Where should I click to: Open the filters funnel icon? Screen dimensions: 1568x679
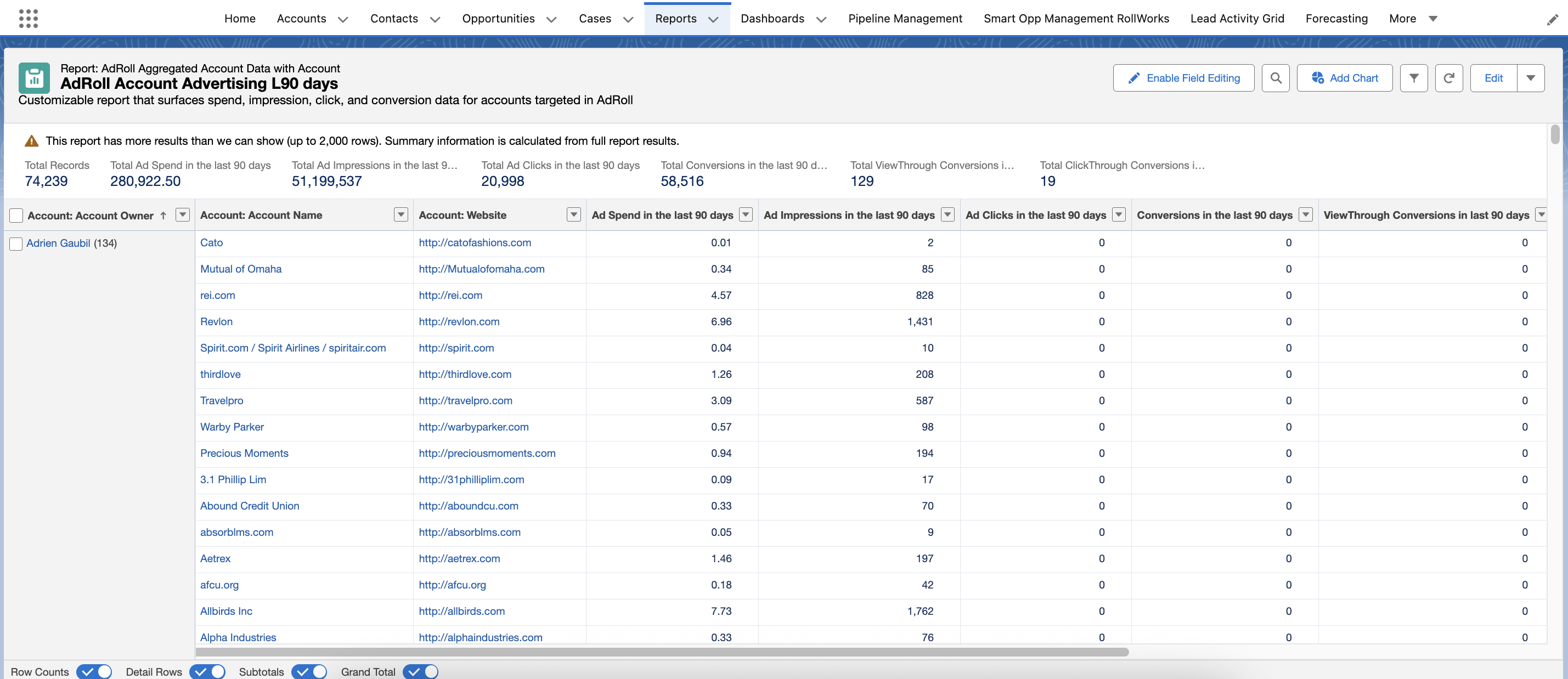[1413, 78]
